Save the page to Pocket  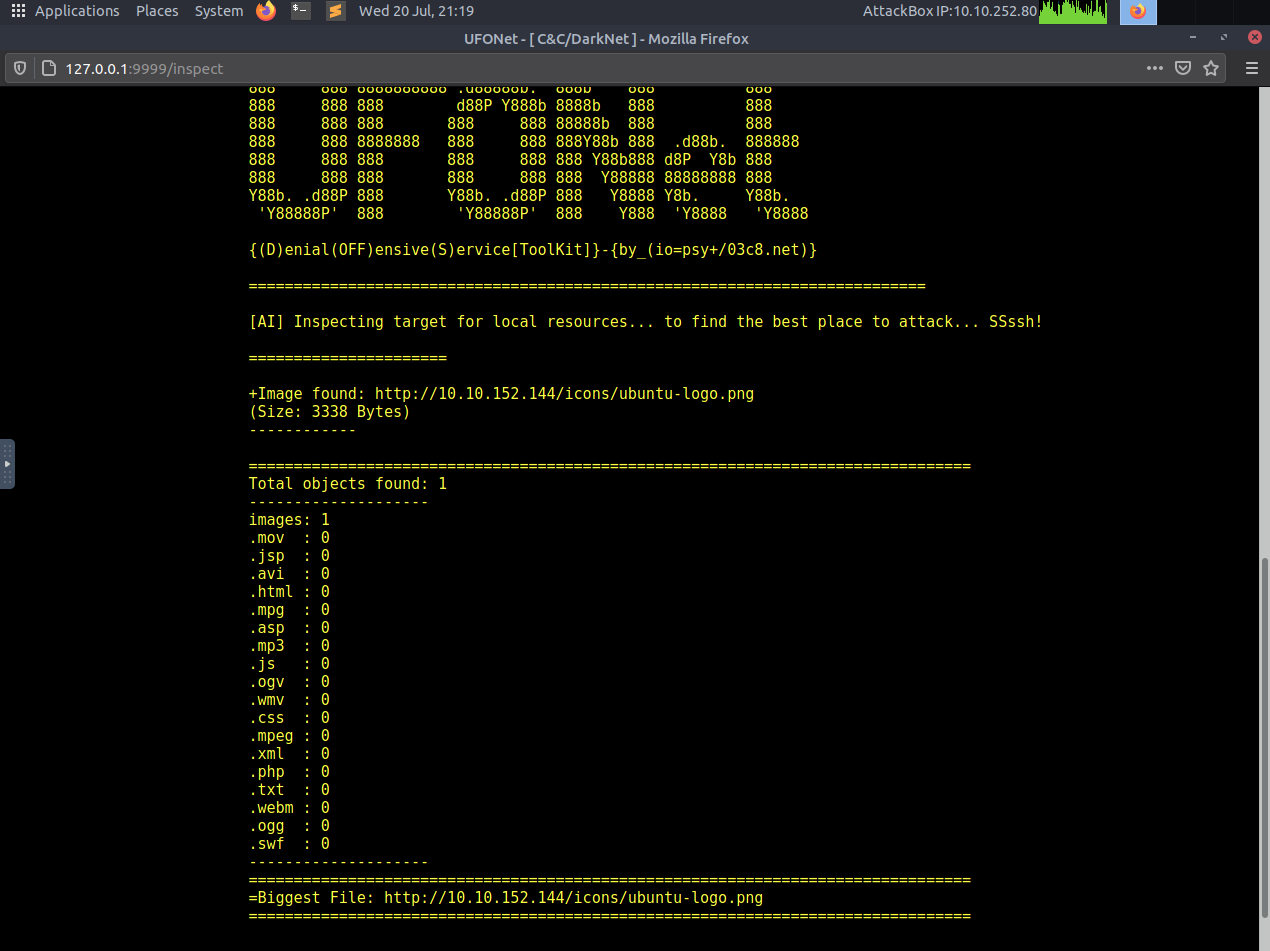(x=1183, y=68)
